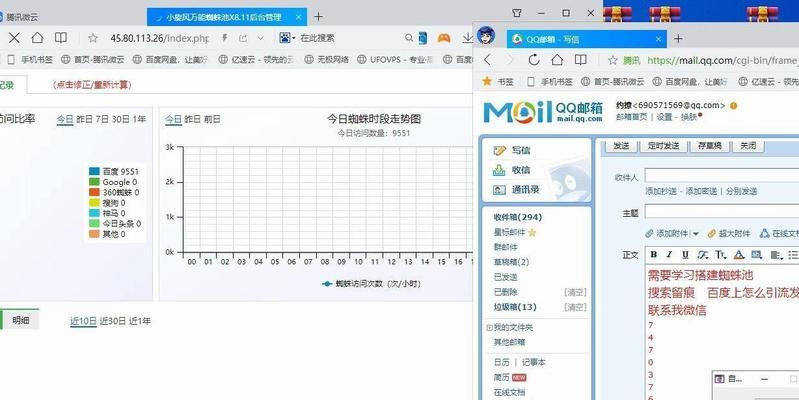This screenshot has width=799, height=400.
Task: Open the orange game controller toolbar icon
Action: (x=444, y=38)
